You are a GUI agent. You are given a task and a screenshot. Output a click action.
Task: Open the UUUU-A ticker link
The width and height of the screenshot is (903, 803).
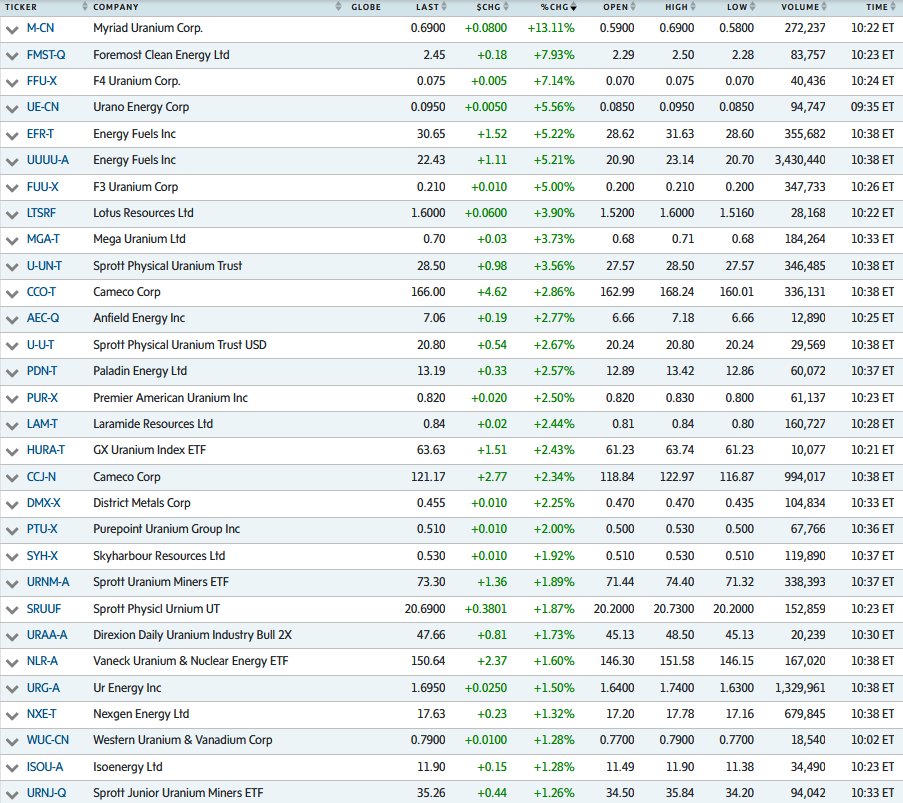(x=47, y=160)
